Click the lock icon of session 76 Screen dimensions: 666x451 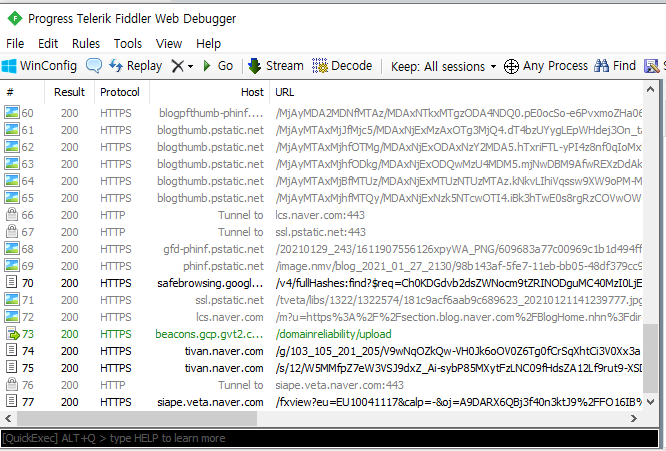pos(12,384)
